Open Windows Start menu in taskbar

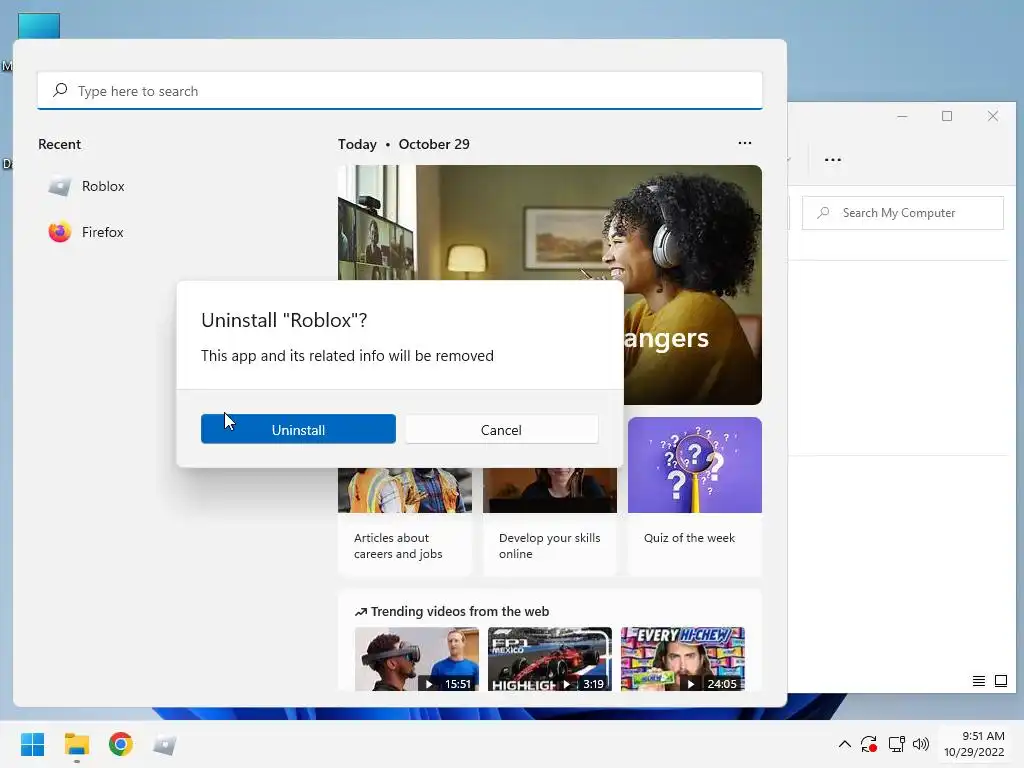pyautogui.click(x=33, y=744)
